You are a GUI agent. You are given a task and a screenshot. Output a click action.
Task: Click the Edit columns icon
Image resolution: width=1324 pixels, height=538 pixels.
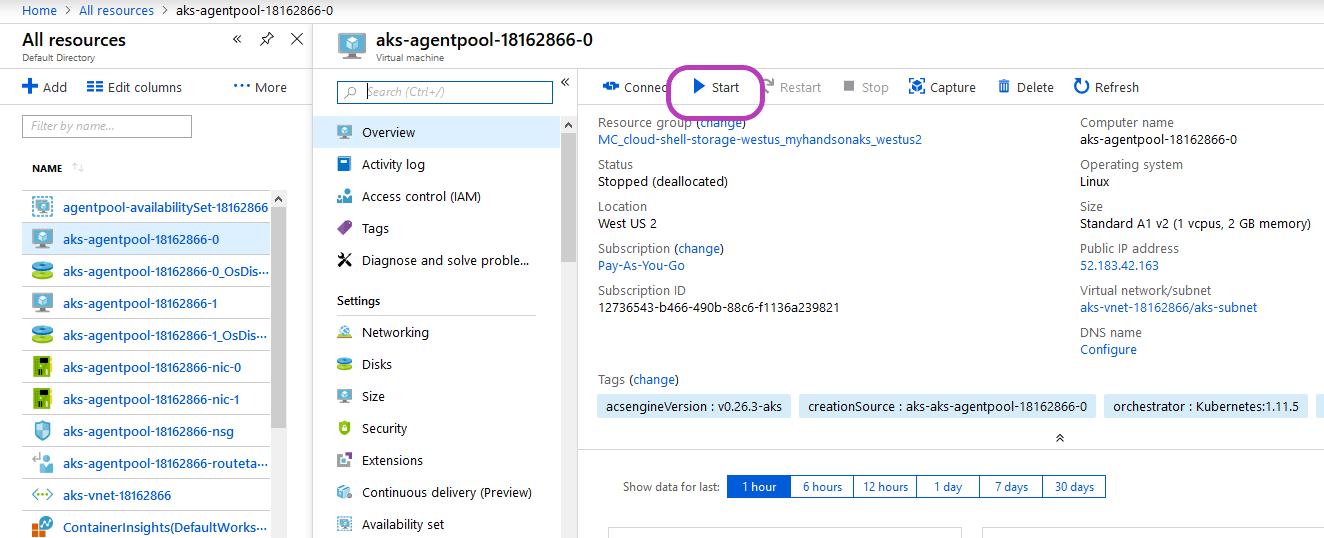(x=95, y=87)
